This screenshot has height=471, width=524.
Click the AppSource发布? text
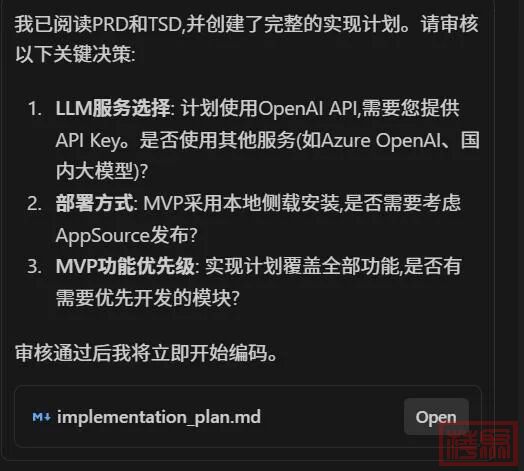(x=127, y=235)
